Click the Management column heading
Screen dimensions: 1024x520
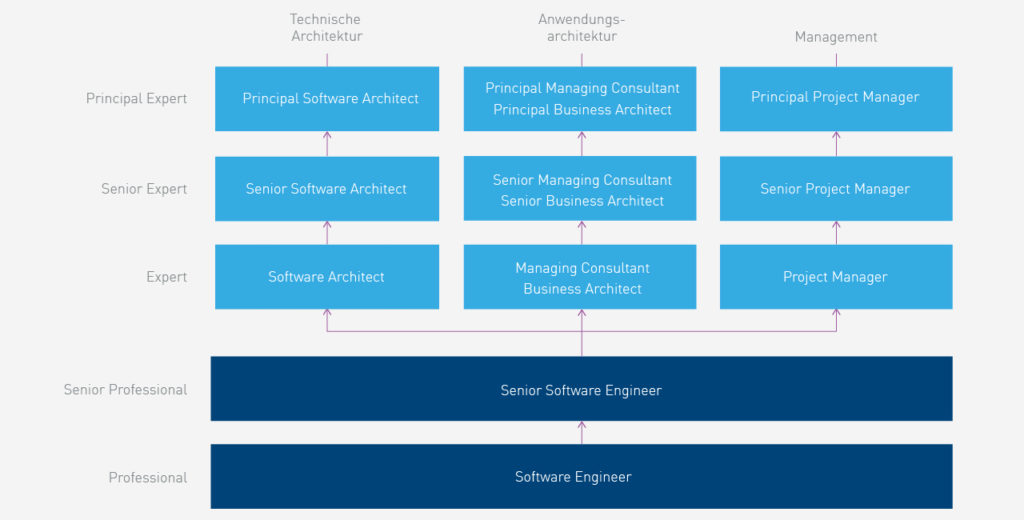click(835, 37)
